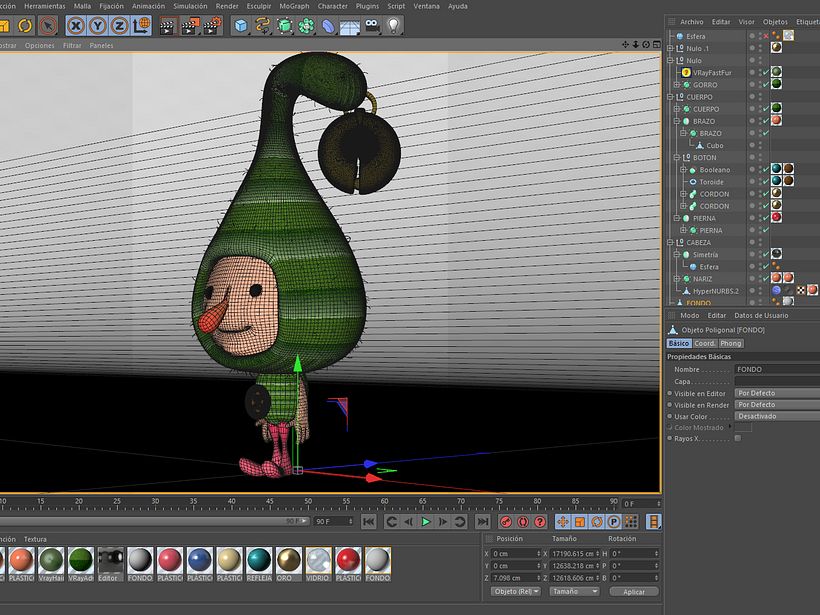Screen dimensions: 820x615
Task: Go to the start of the animation
Action: click(x=369, y=521)
